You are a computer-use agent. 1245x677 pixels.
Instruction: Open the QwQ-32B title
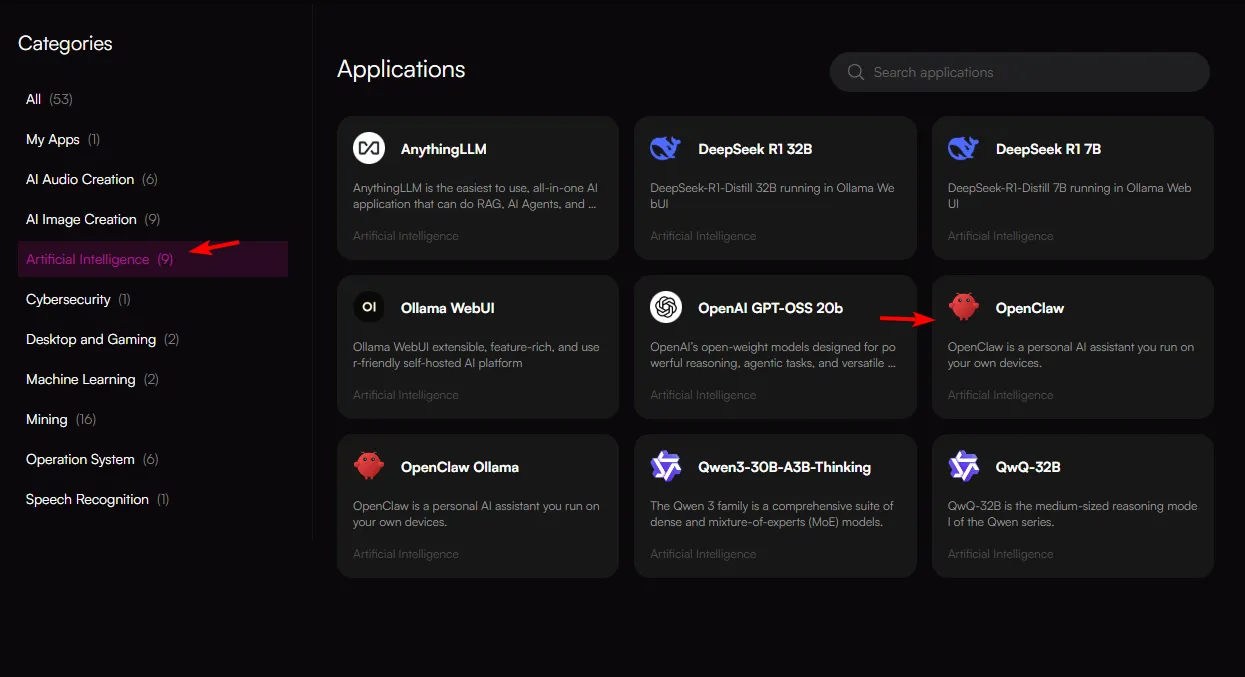pyautogui.click(x=1028, y=467)
